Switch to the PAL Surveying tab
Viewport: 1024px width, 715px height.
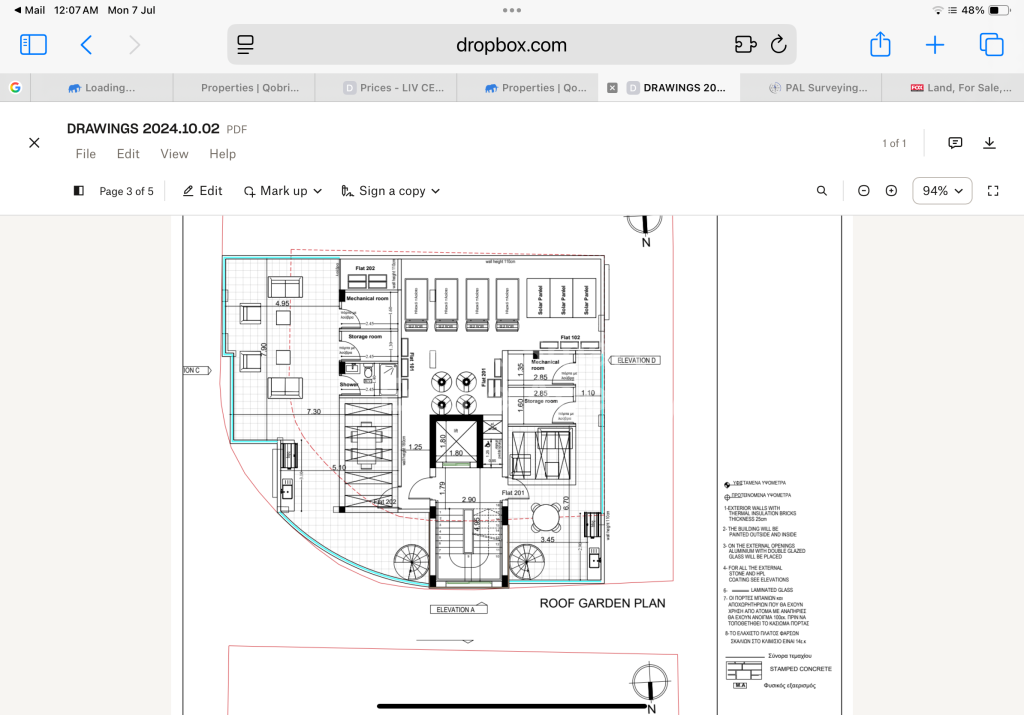(812, 88)
